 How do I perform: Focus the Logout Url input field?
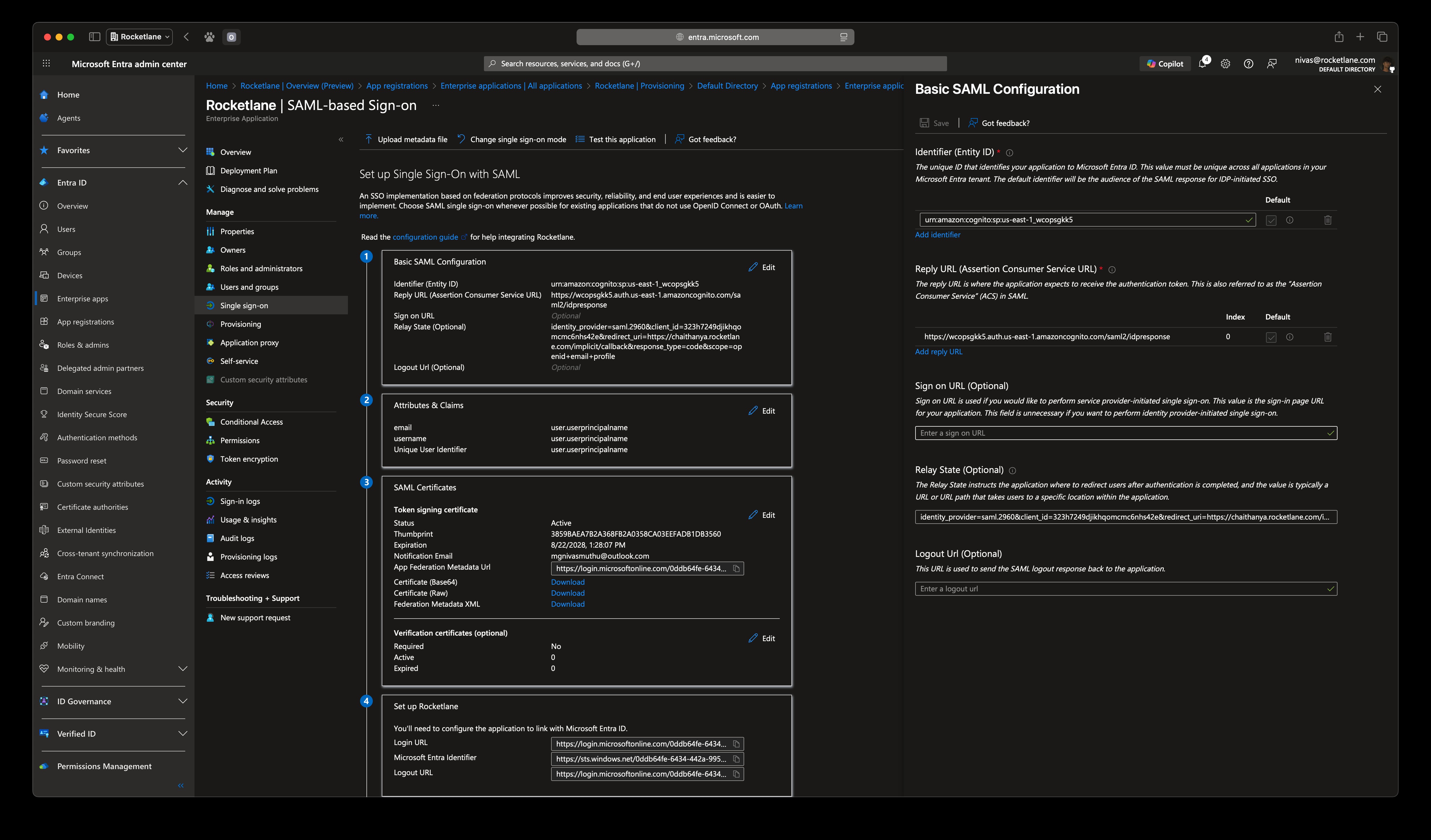[x=1125, y=589]
